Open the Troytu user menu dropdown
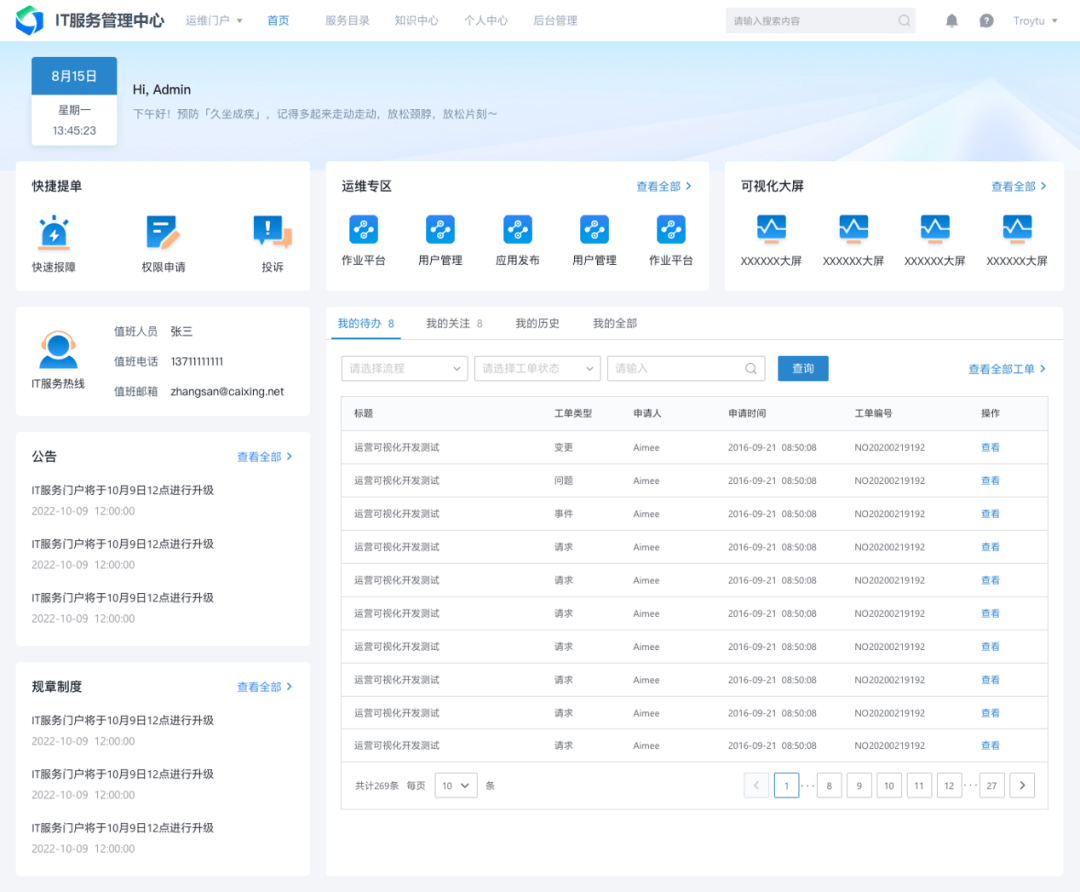This screenshot has height=892, width=1080. point(1035,21)
